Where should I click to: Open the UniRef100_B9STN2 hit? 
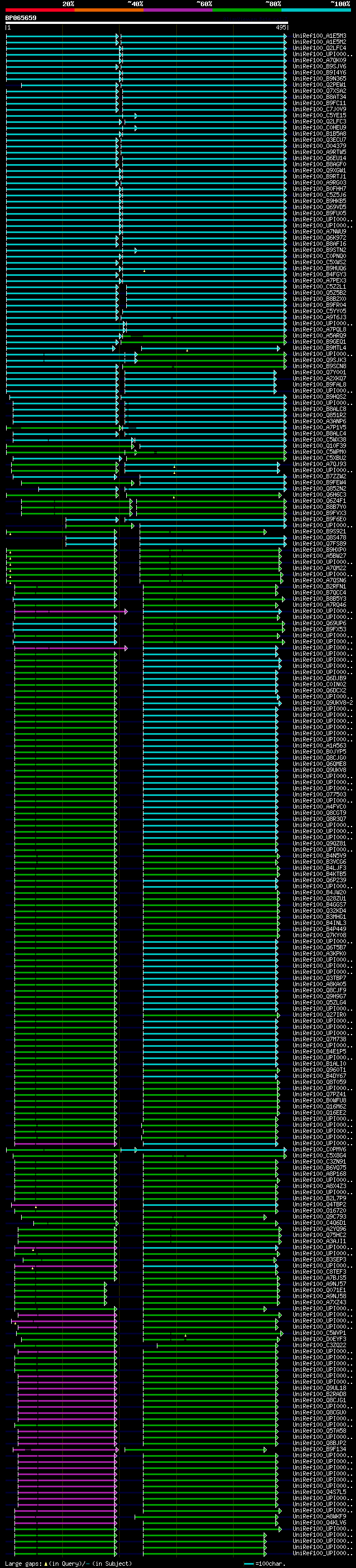pos(319,250)
